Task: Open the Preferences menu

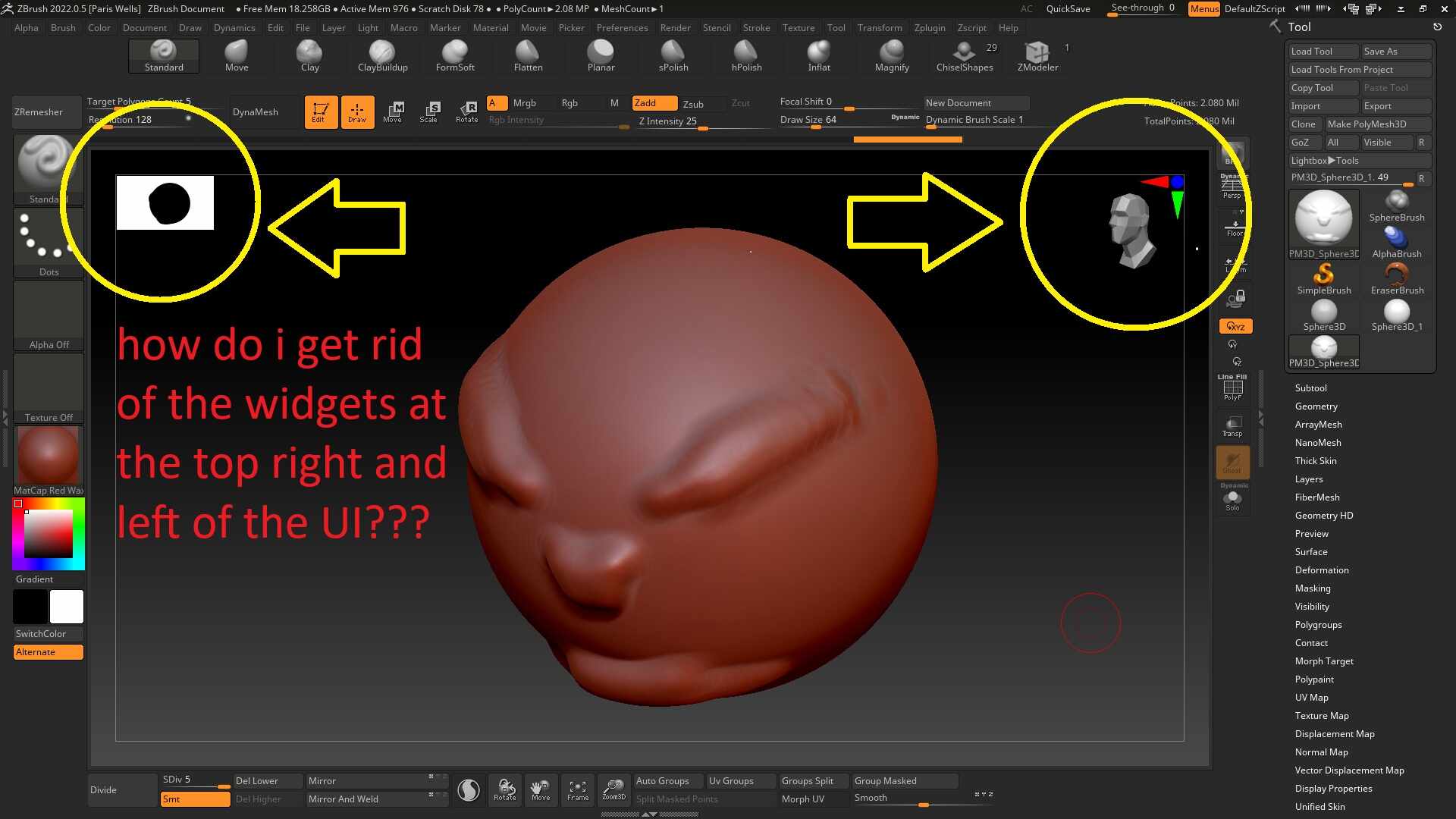Action: pyautogui.click(x=622, y=28)
